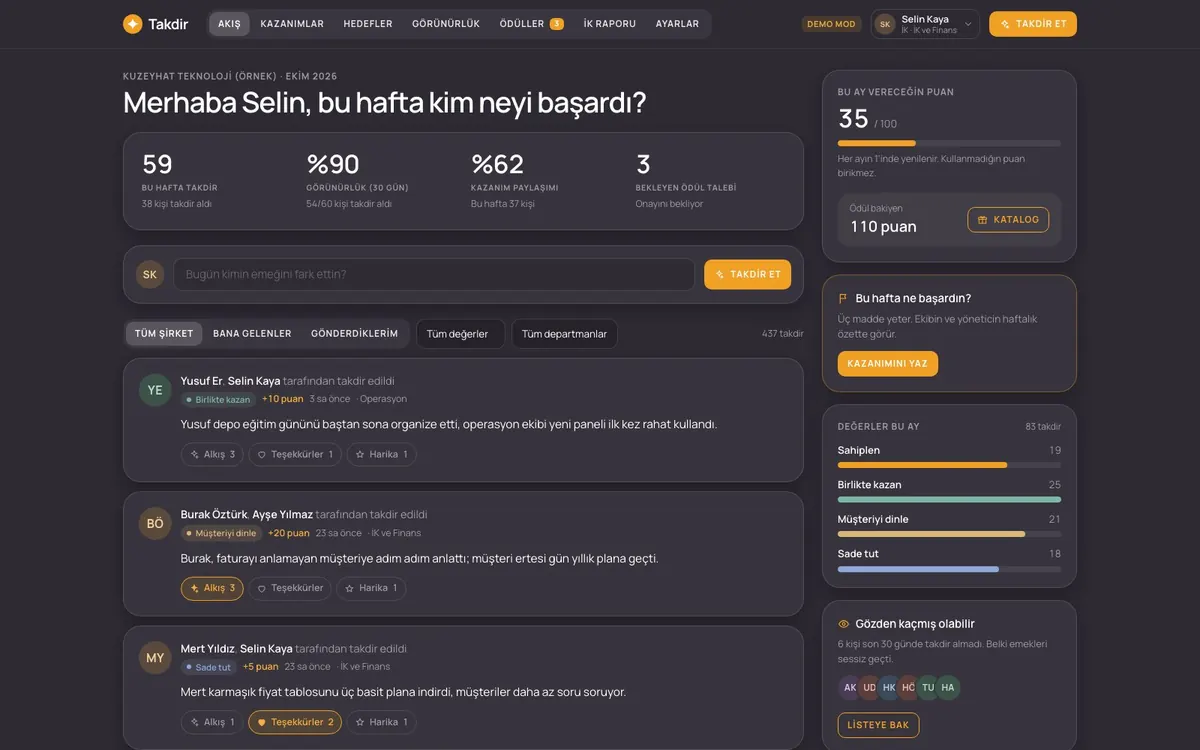The image size is (1200, 750).
Task: Open the İK Raporu tab
Action: [610, 24]
